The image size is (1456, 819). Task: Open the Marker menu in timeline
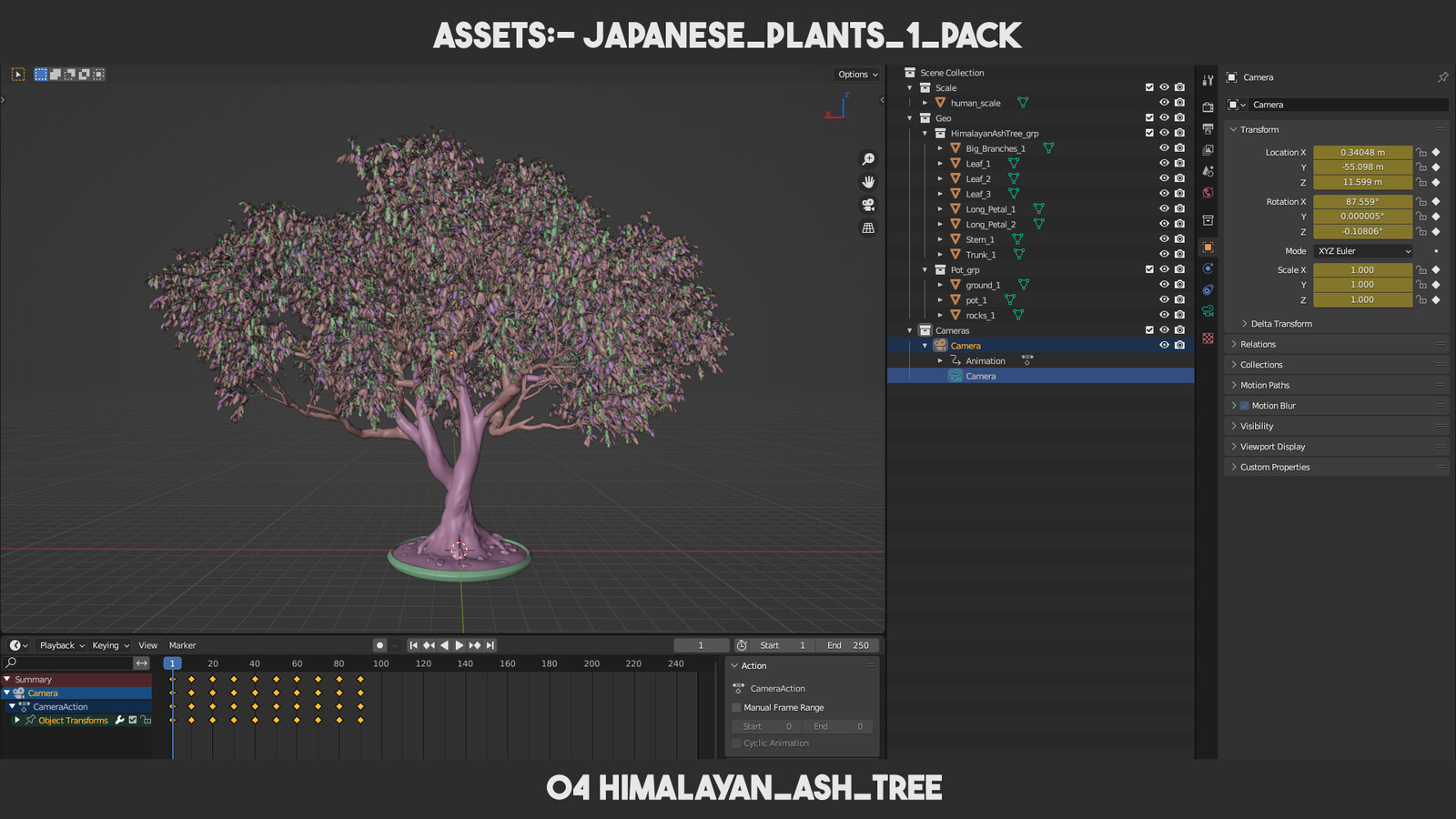pos(182,645)
